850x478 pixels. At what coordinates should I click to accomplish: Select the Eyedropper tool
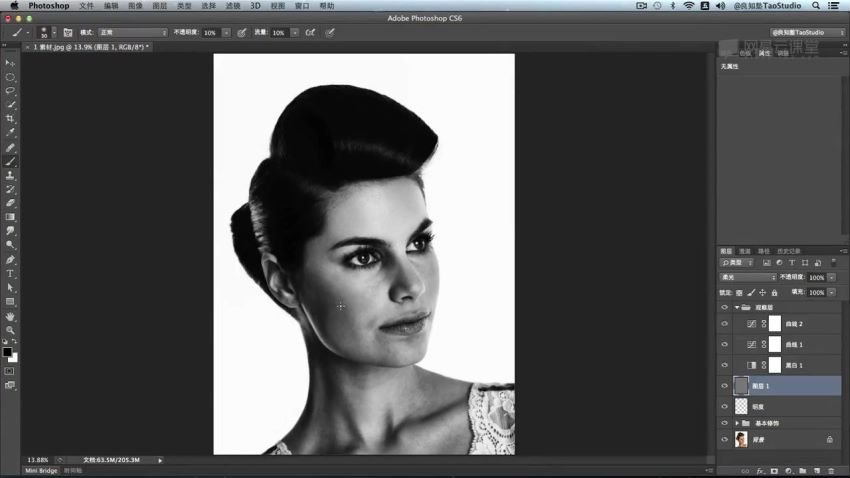click(x=10, y=132)
